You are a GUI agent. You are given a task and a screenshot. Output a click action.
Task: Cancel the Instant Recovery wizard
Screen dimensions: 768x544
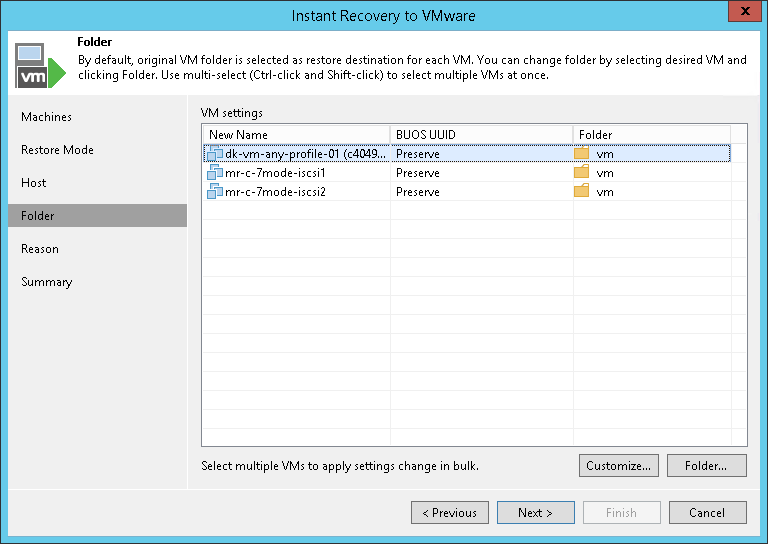[x=708, y=513]
